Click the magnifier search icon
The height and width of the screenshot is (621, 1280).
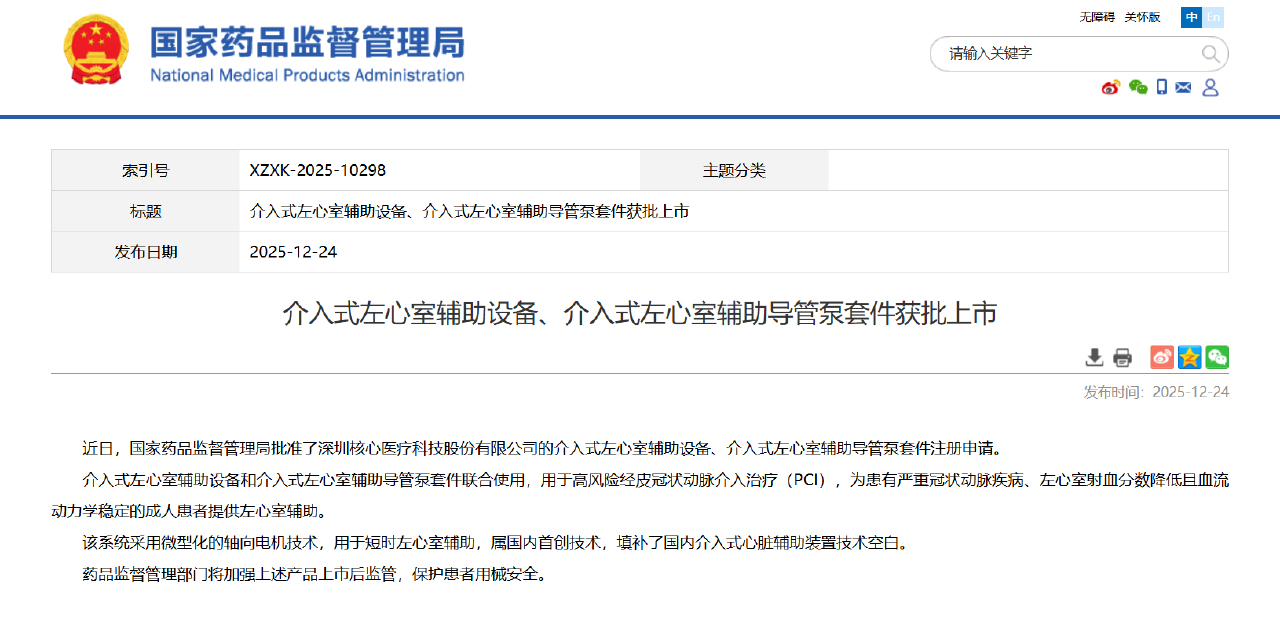click(1210, 54)
